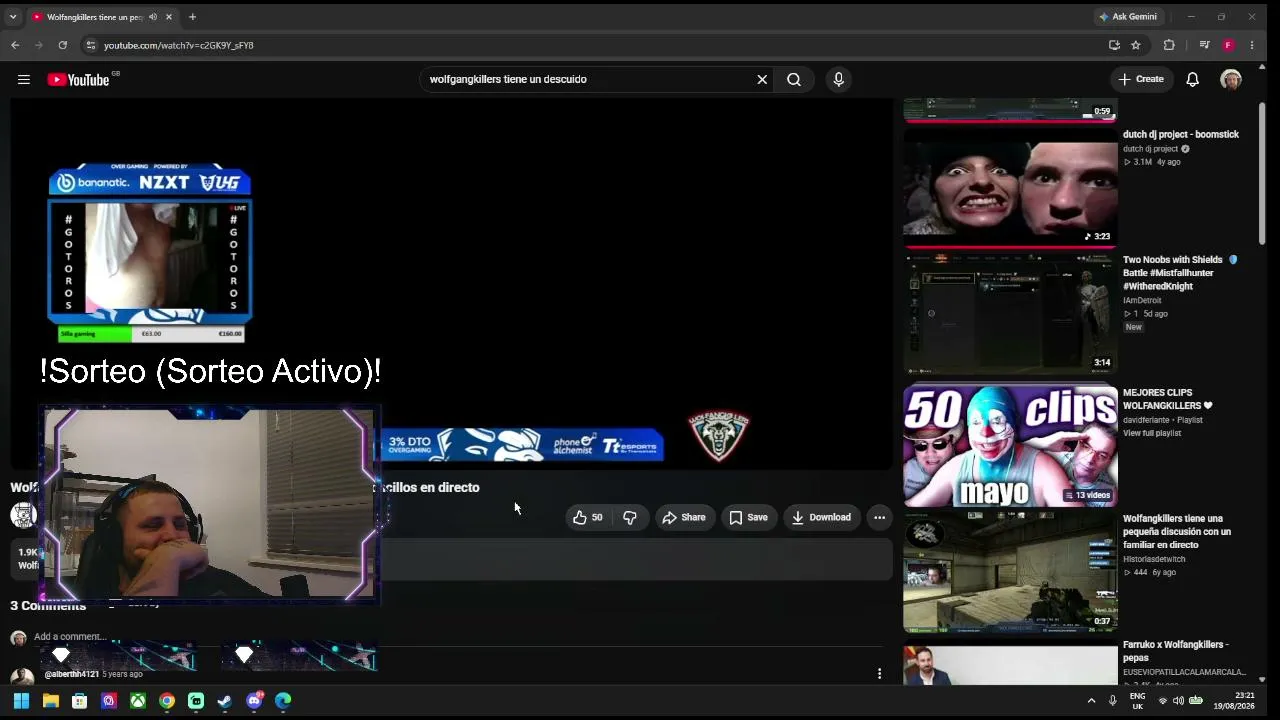Mute the tab via the speaker icon
Image resolution: width=1280 pixels, height=720 pixels.
pyautogui.click(x=153, y=17)
